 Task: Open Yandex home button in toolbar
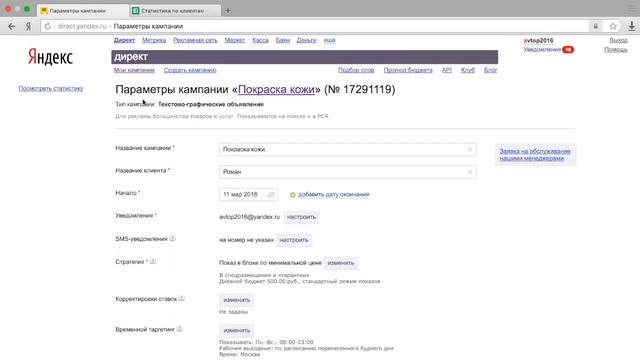pyautogui.click(x=28, y=26)
